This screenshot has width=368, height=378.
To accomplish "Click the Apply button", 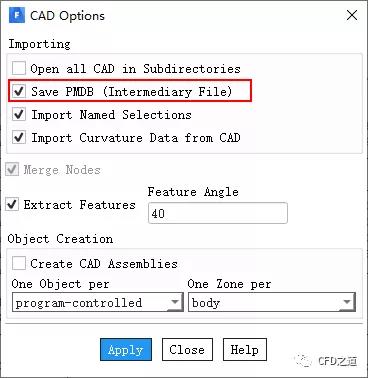I will click(x=126, y=350).
